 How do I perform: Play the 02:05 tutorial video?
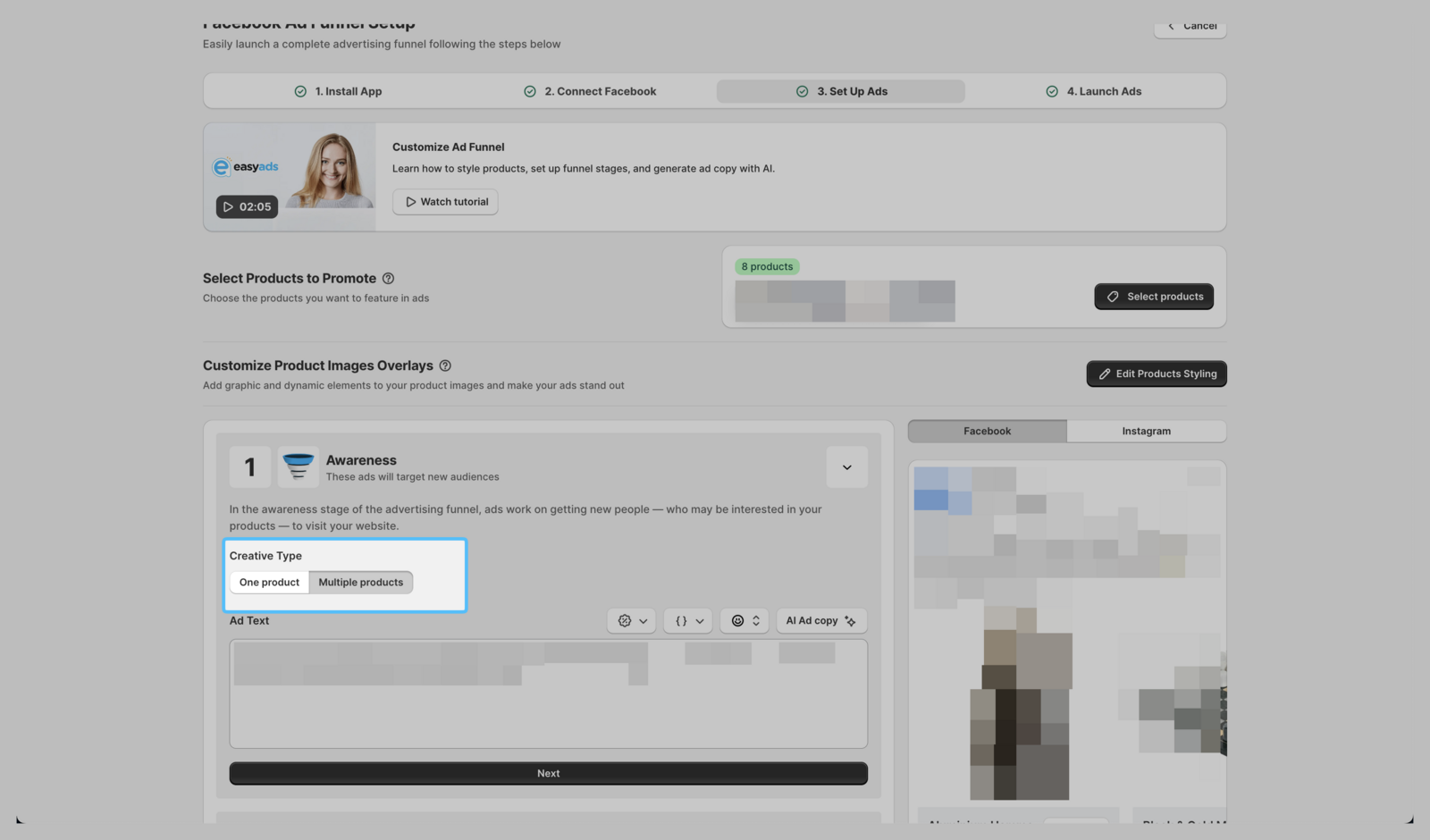247,207
